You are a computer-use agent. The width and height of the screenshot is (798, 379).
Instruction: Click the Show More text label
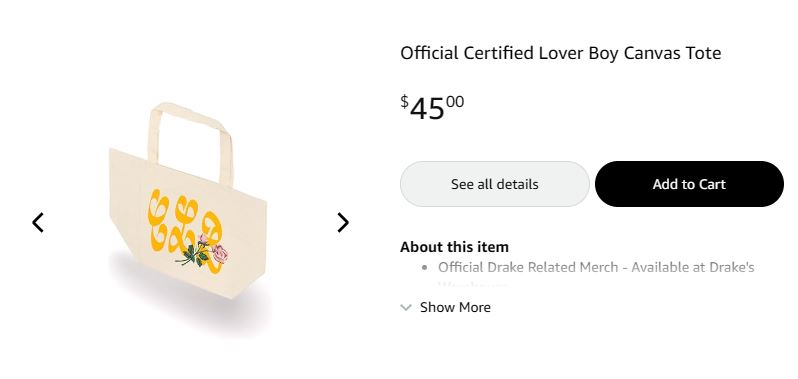coord(455,307)
